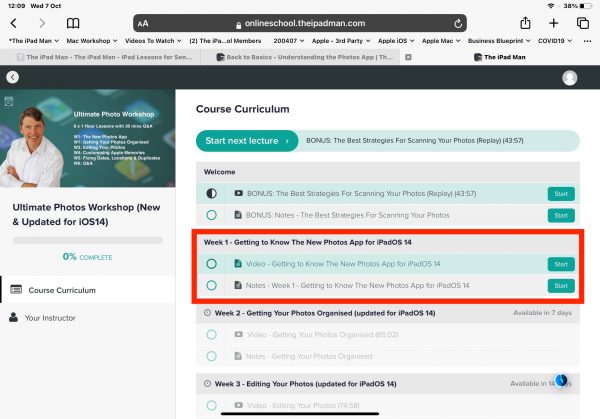This screenshot has width=600, height=419.
Task: Switch to iPad Lessons for Seniors tab
Action: [x=101, y=57]
